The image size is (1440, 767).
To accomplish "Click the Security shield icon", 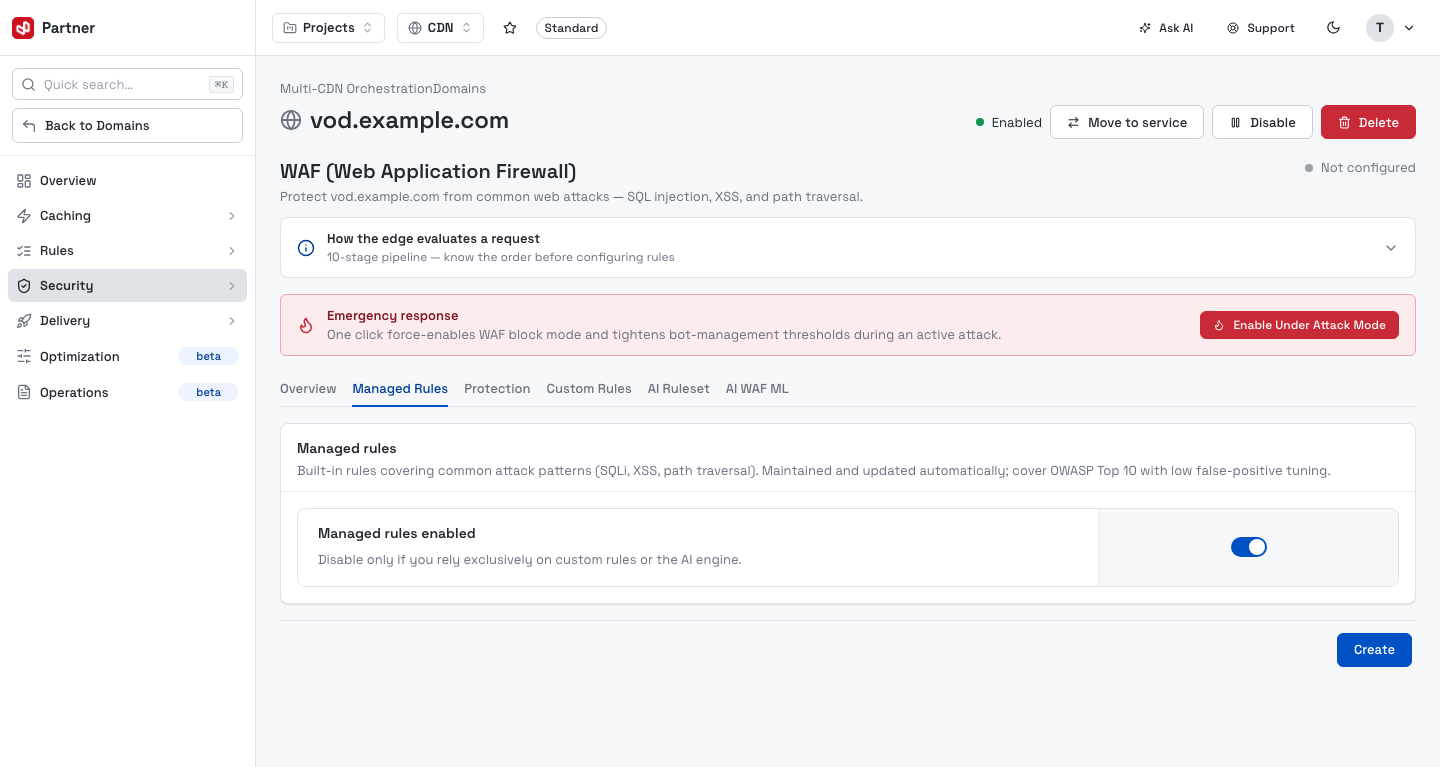I will coord(24,286).
